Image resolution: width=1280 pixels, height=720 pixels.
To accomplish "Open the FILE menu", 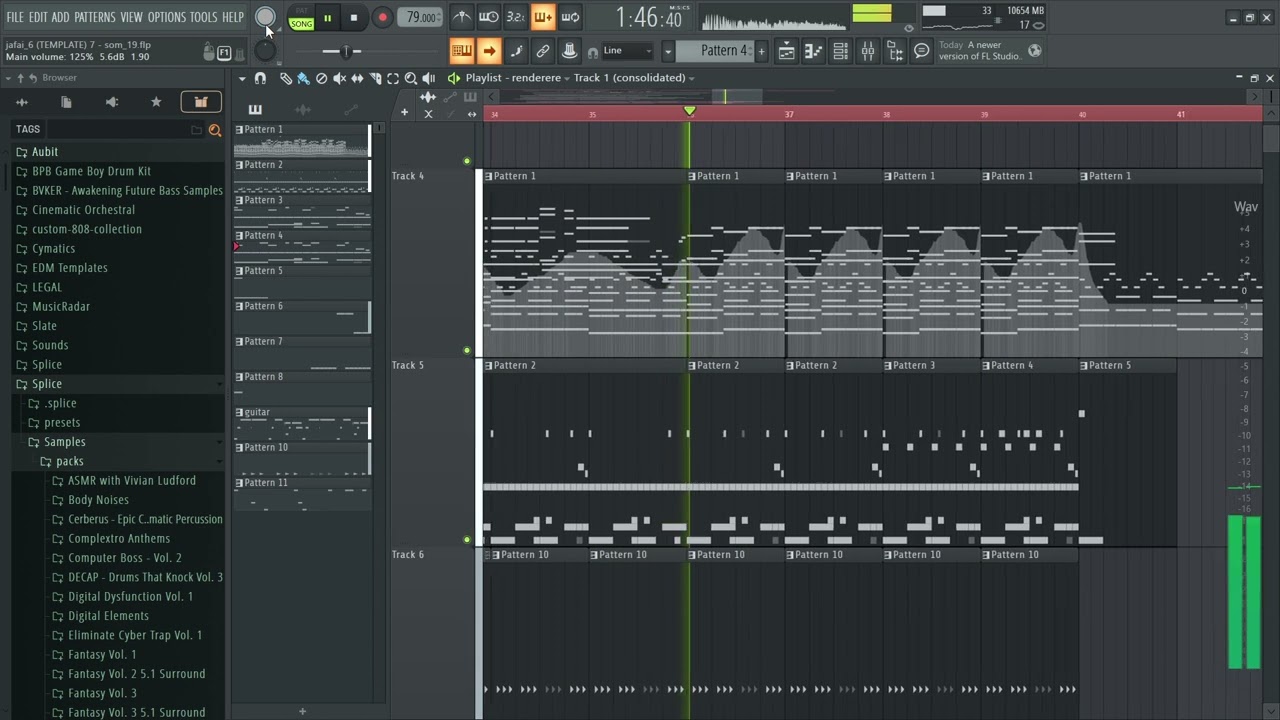I will pos(15,17).
